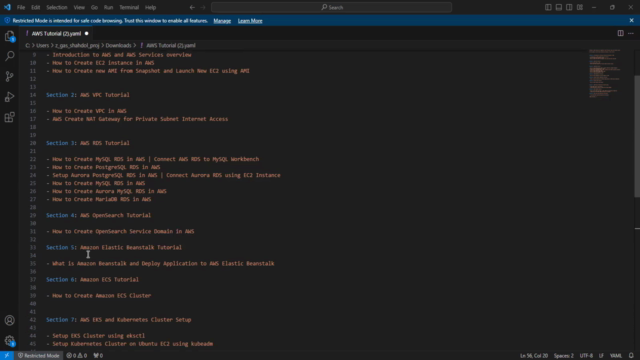Viewport: 640px width, 360px height.
Task: Open the Selection menu
Action: [x=57, y=7]
